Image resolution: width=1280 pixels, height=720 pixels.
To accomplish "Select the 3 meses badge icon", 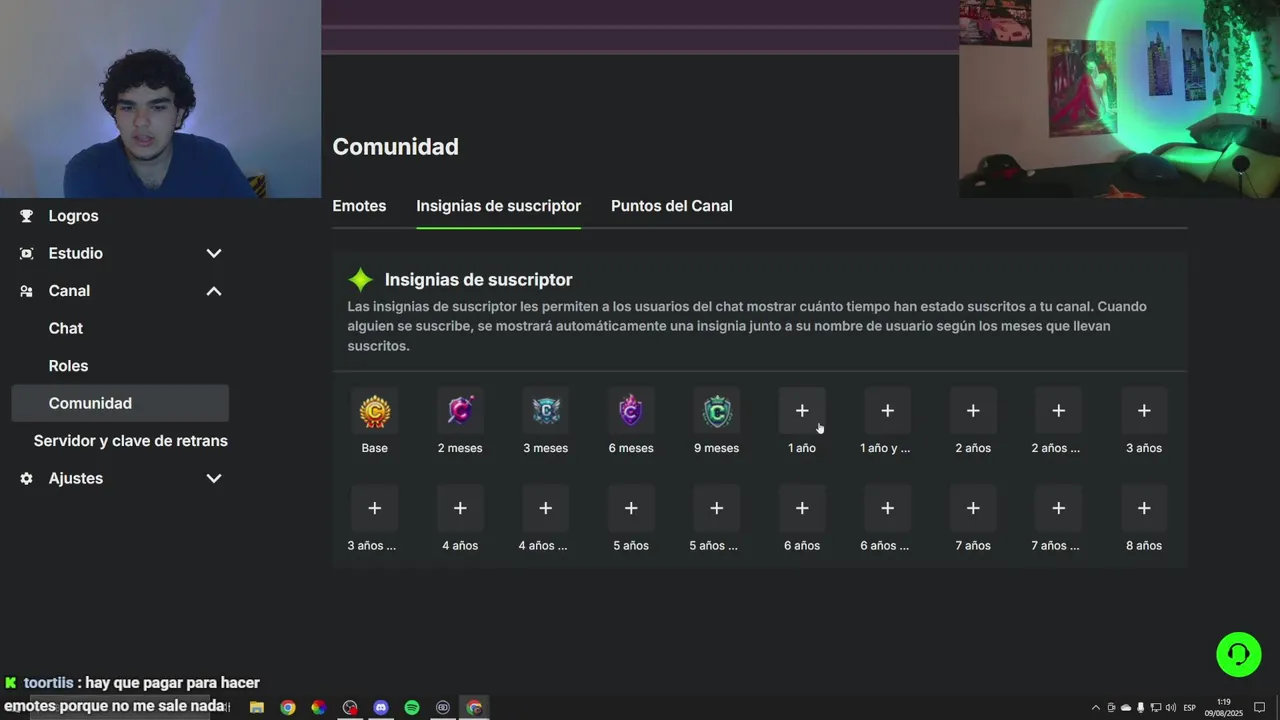I will click(x=546, y=411).
